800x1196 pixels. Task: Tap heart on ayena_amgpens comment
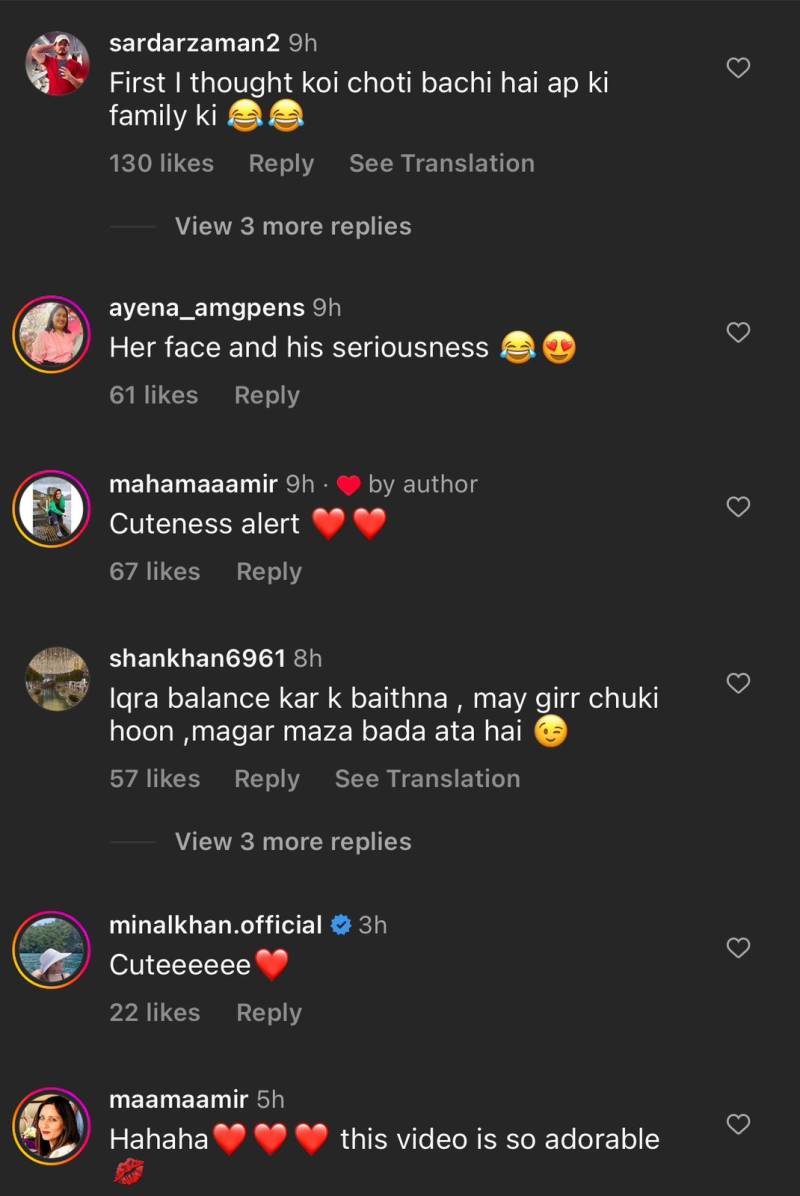coord(738,332)
